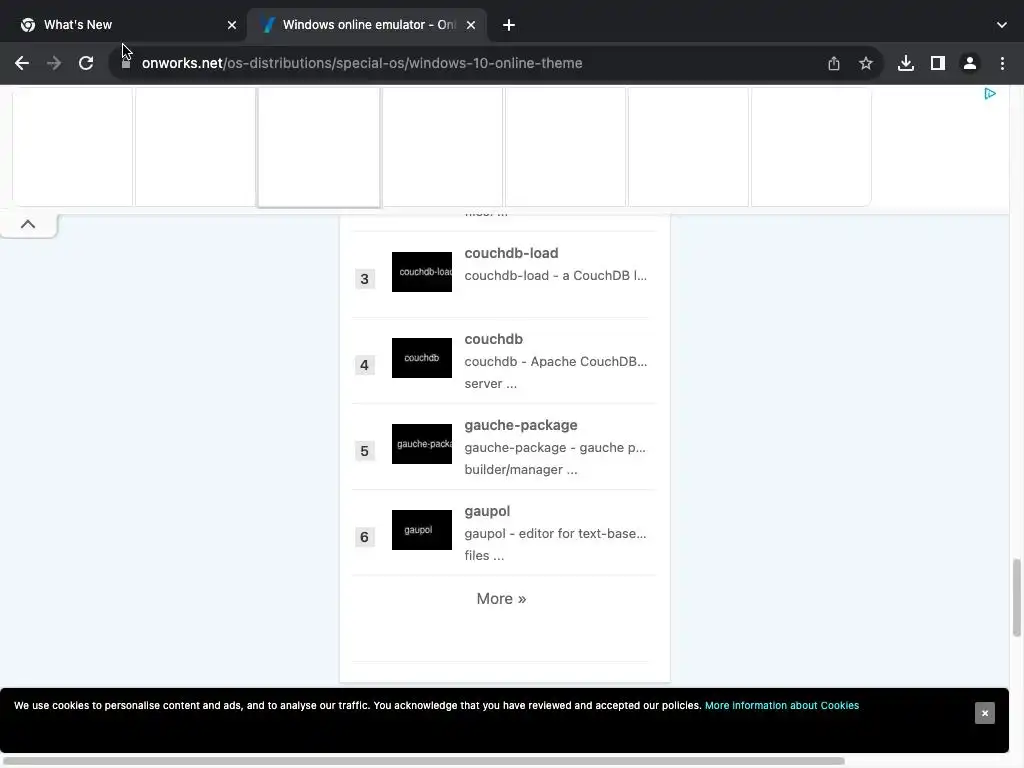
Task: Open More information about Cookies link
Action: pyautogui.click(x=782, y=705)
